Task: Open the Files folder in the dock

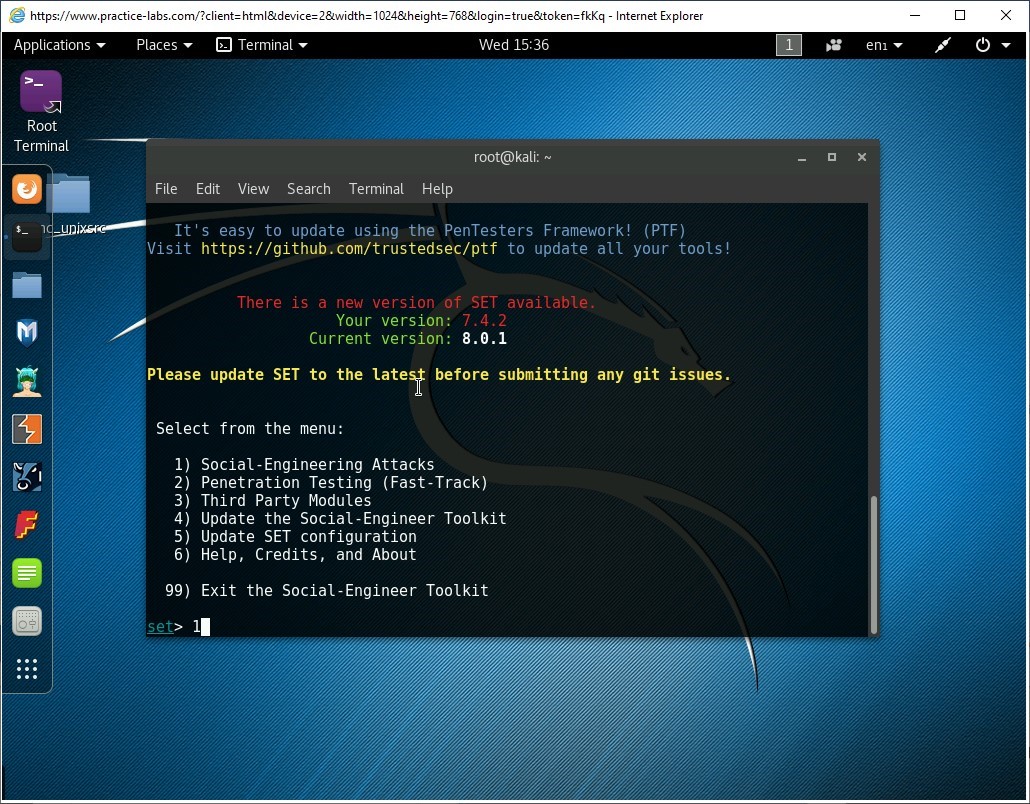Action: 27,285
